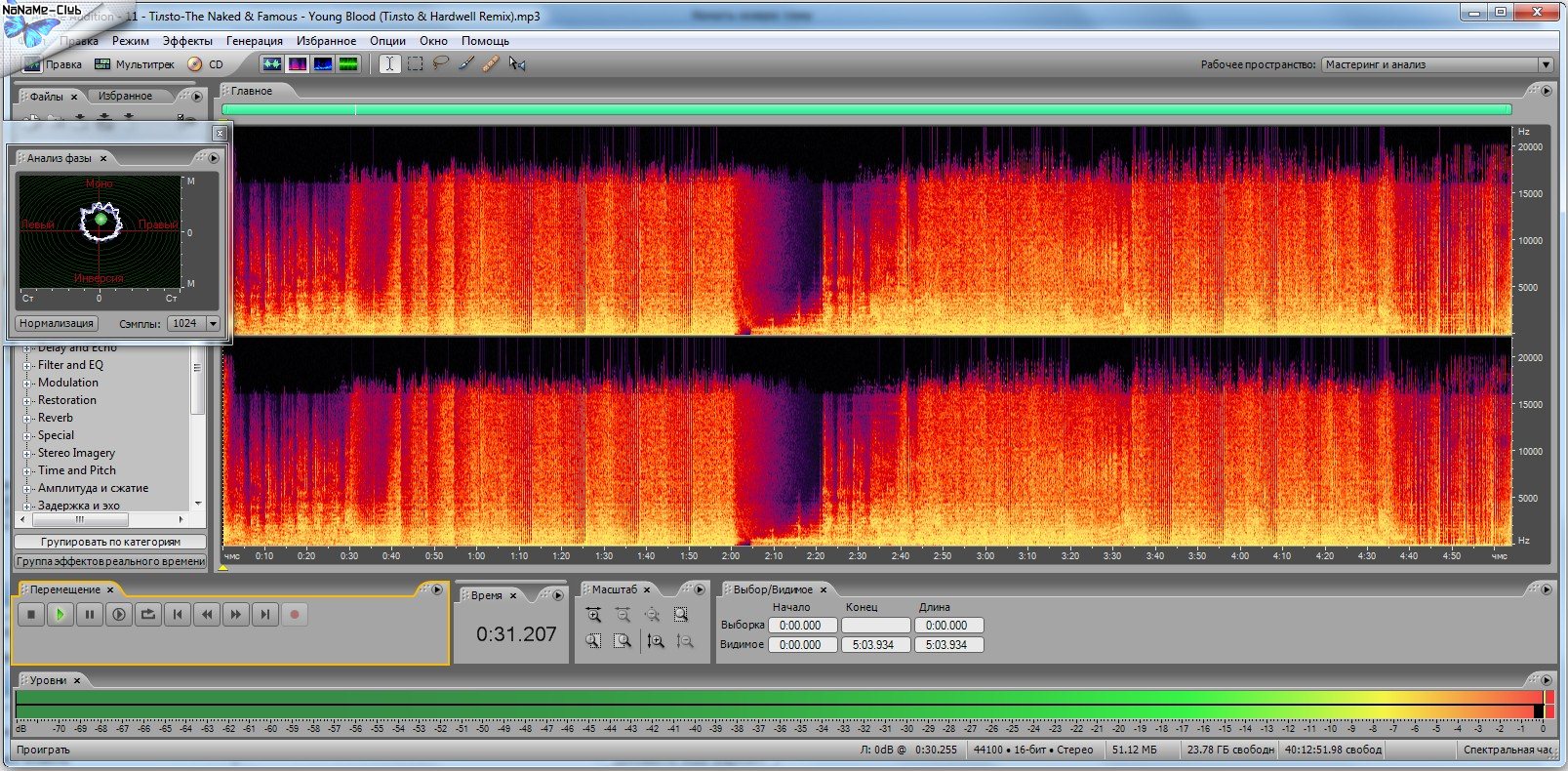Select the Marquee selection tool
1568x771 pixels.
click(416, 63)
